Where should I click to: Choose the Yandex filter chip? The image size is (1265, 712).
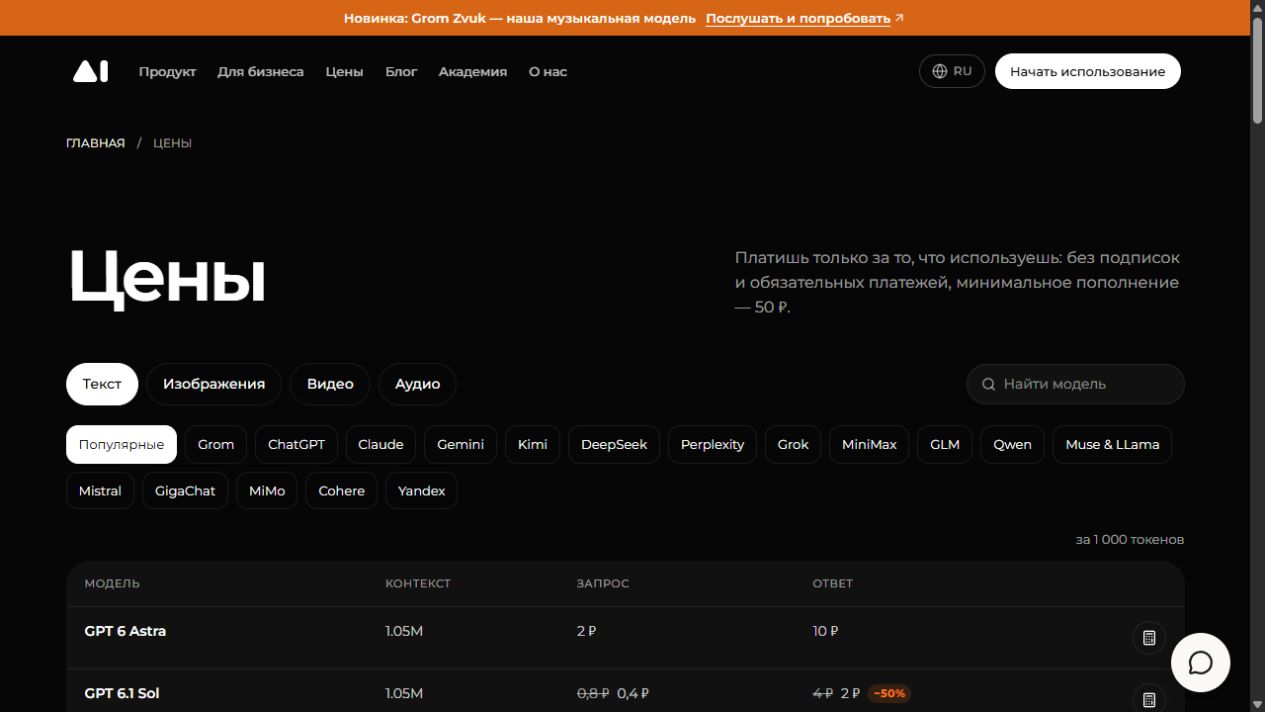pos(421,491)
